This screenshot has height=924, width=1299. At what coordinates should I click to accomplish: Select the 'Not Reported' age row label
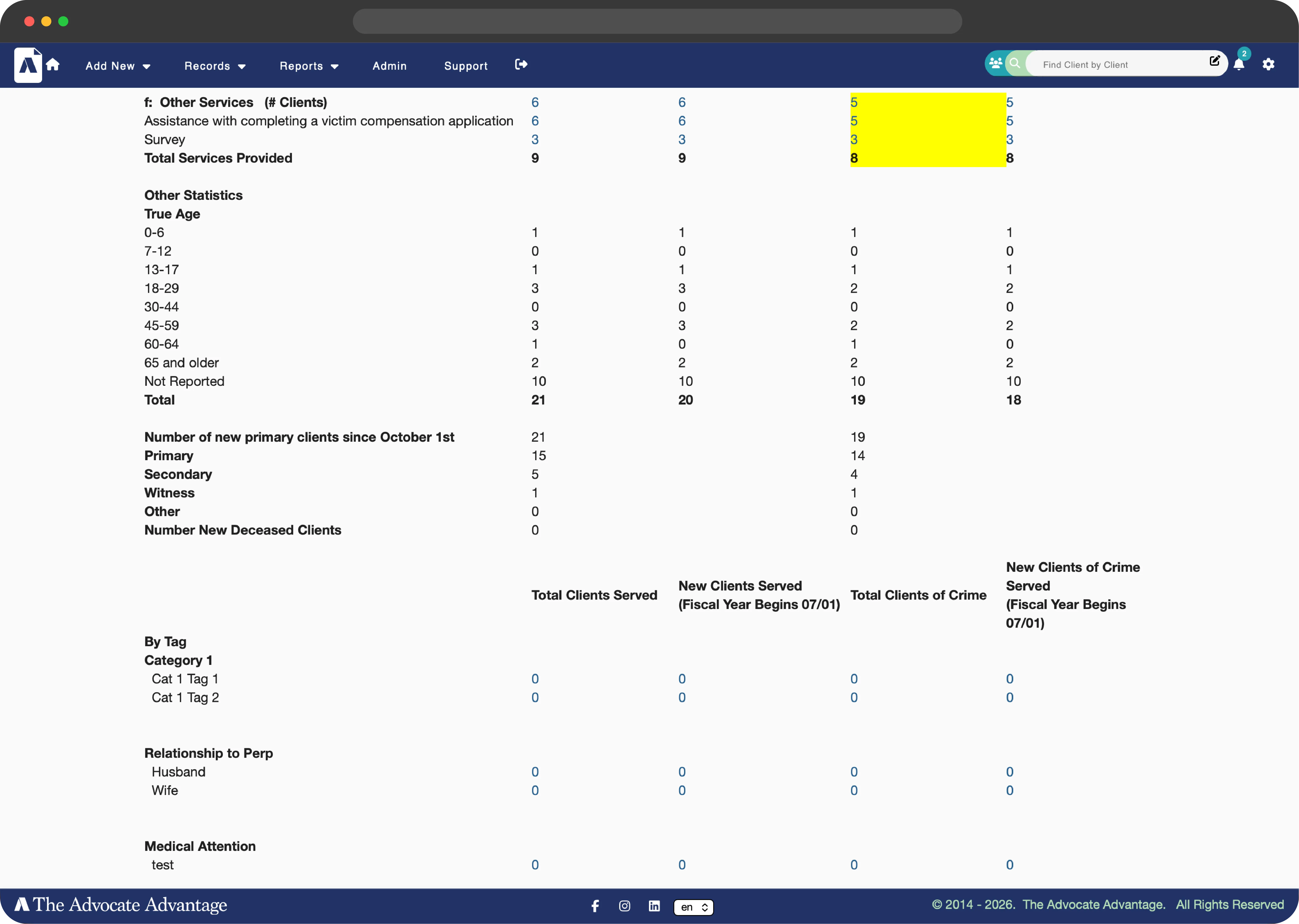coord(184,381)
